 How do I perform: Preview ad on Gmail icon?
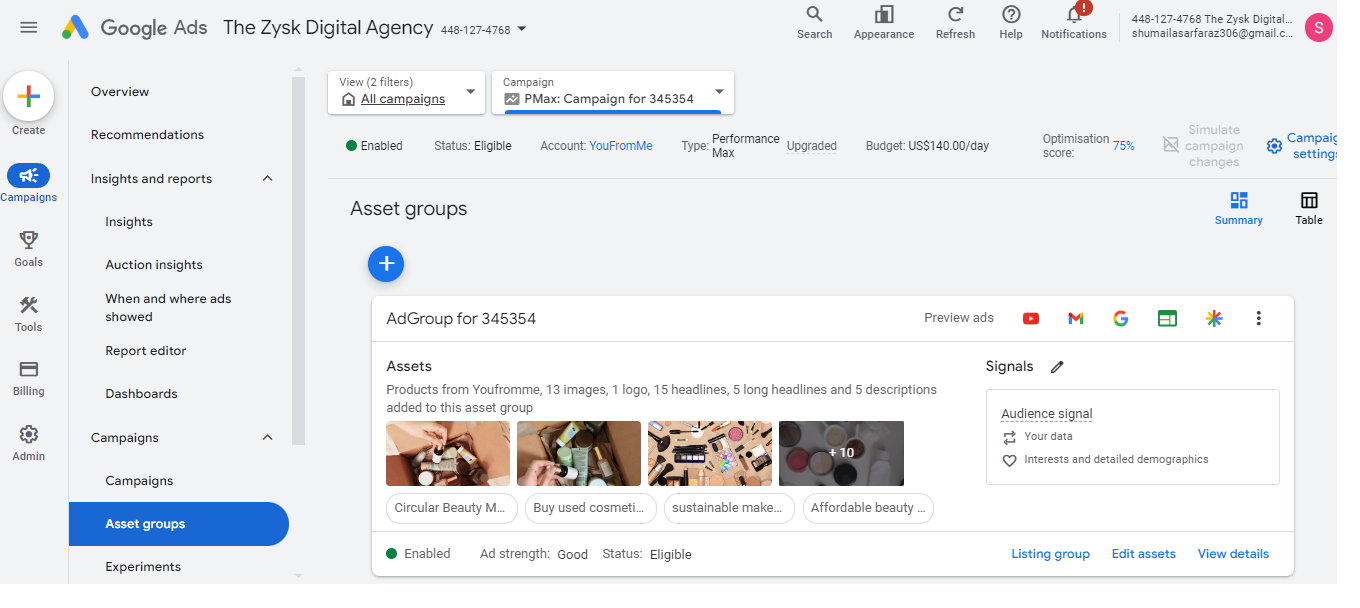pyautogui.click(x=1076, y=318)
